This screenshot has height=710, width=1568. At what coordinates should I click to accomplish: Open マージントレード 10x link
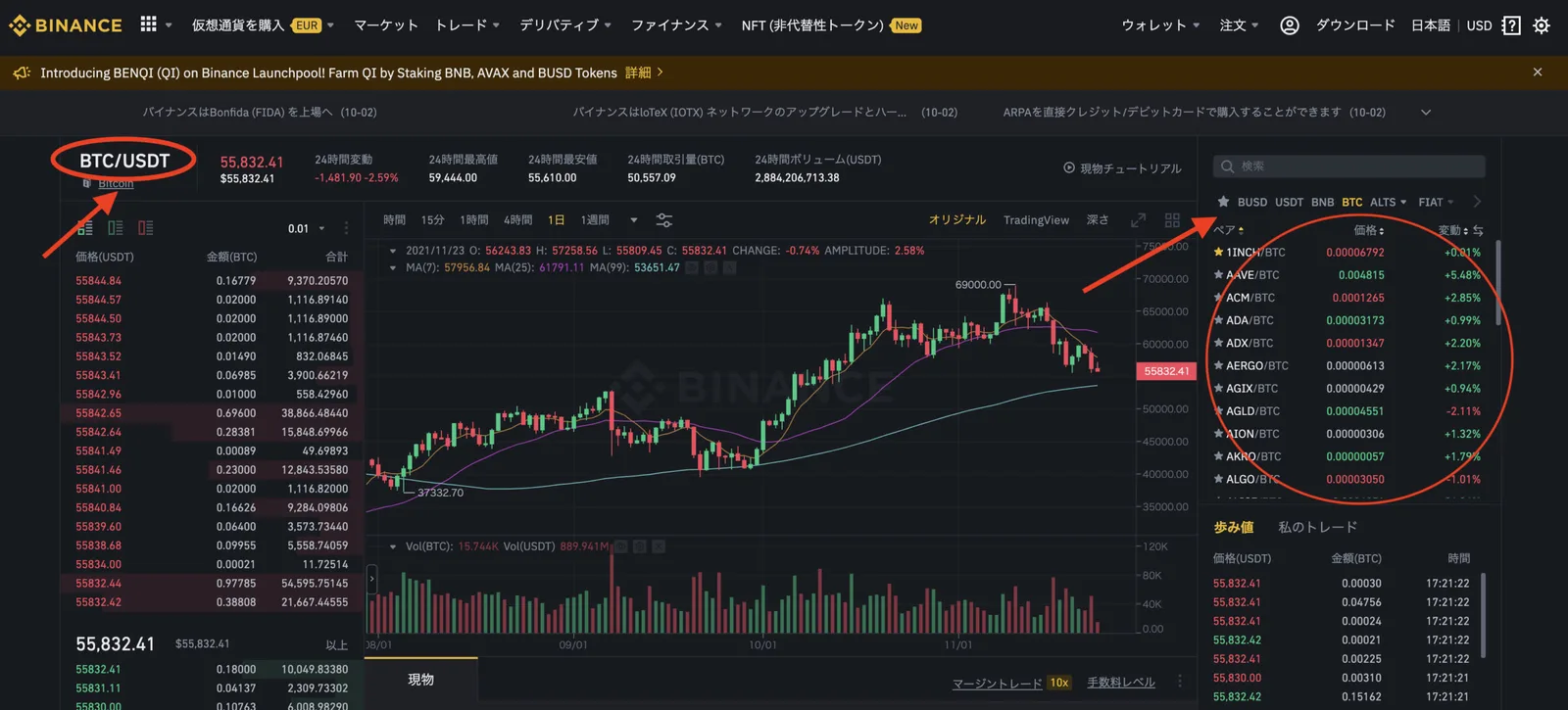(x=1010, y=683)
